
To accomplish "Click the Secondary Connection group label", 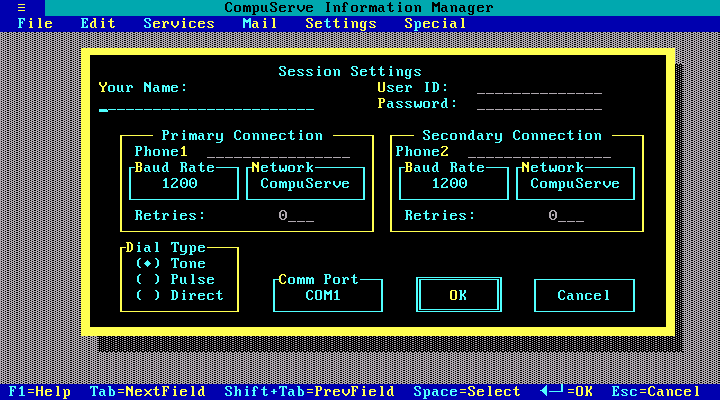I will (512, 135).
